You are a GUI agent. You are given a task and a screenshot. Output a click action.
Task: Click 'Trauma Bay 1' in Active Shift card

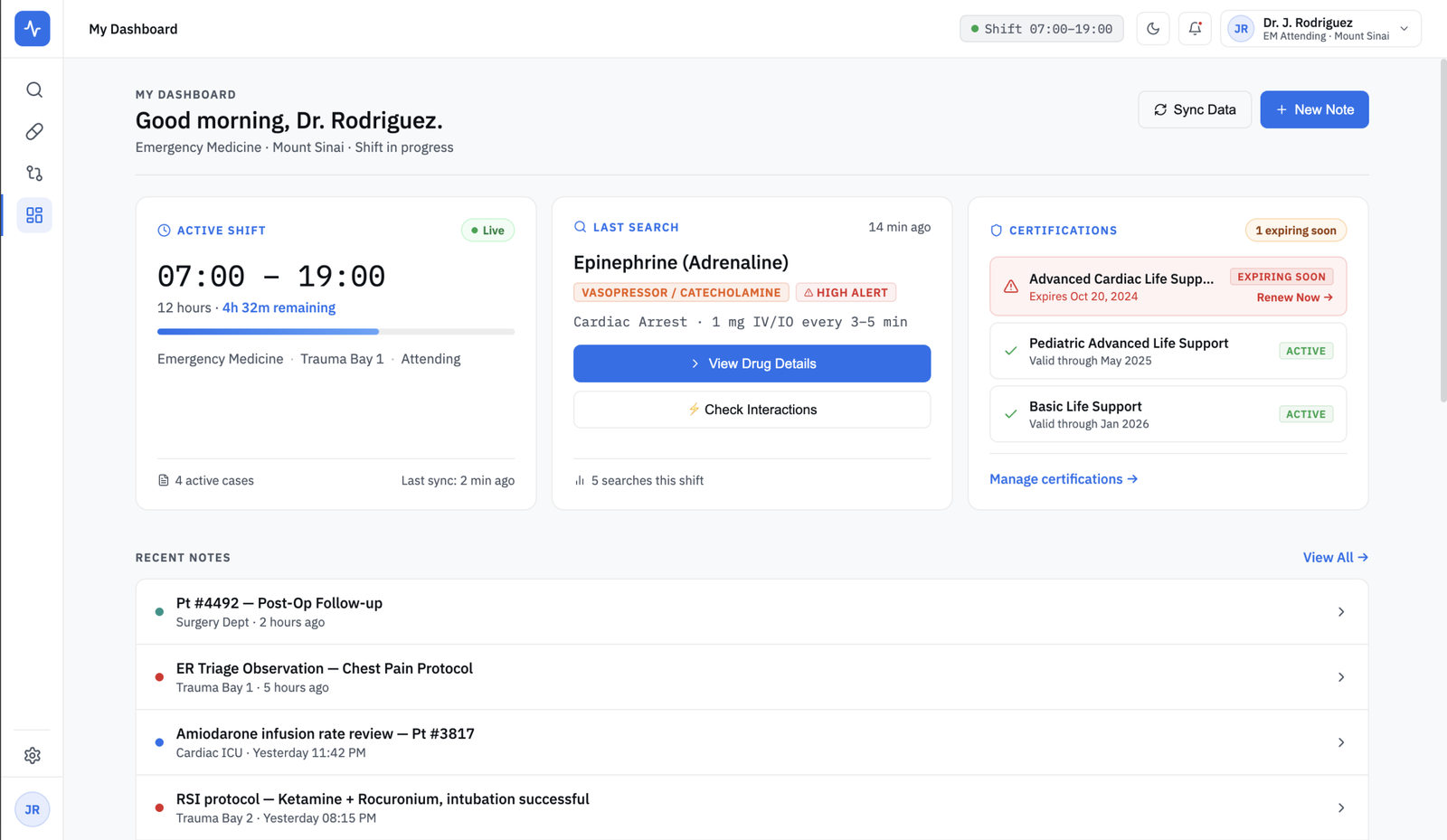tap(342, 359)
